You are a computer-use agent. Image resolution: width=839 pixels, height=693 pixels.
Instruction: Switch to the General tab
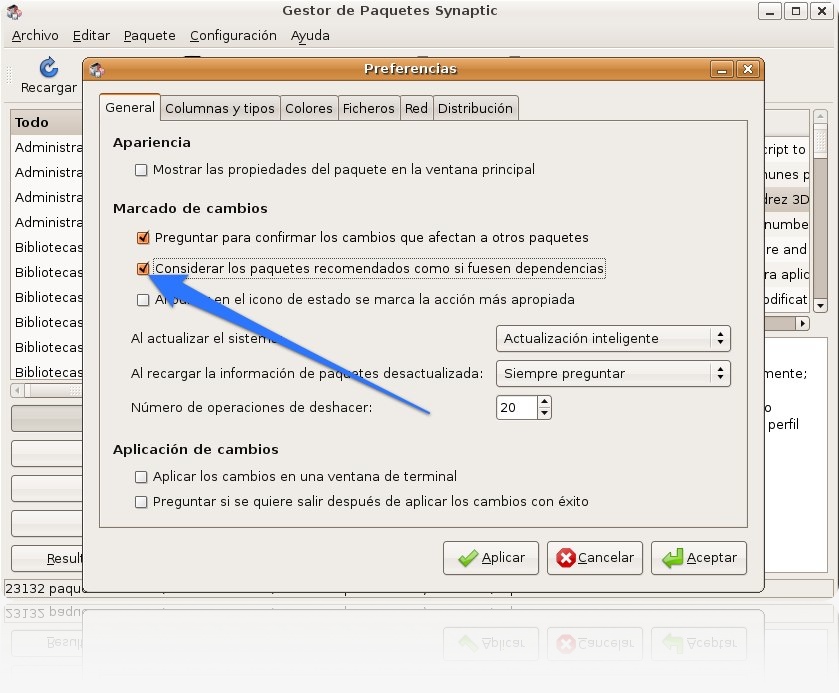pyautogui.click(x=130, y=108)
